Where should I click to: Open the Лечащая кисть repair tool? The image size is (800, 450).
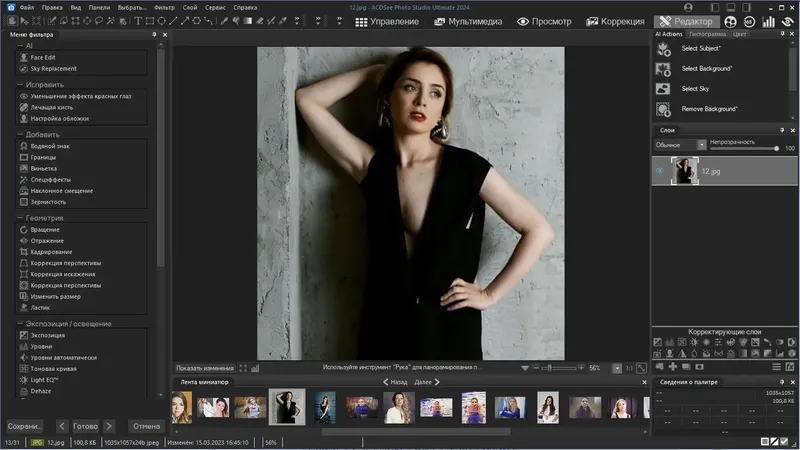pyautogui.click(x=52, y=106)
